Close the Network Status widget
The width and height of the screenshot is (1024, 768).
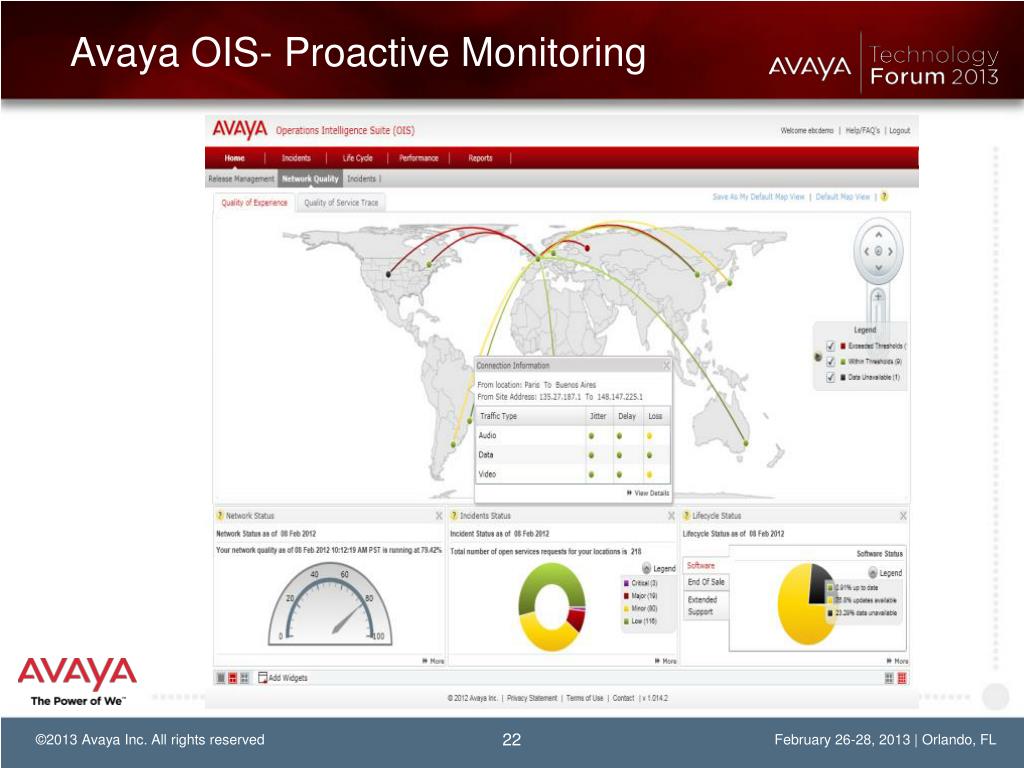click(x=439, y=516)
